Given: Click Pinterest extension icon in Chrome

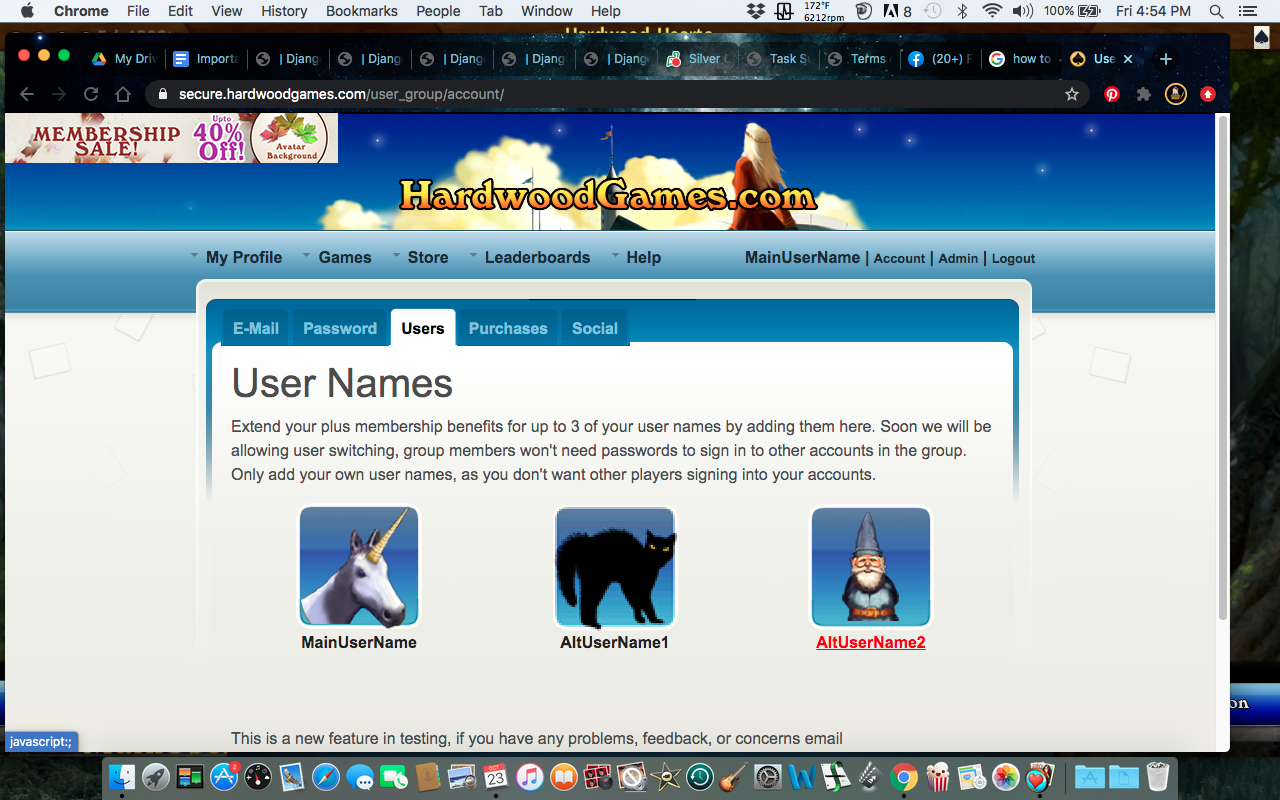Looking at the screenshot, I should (1112, 94).
